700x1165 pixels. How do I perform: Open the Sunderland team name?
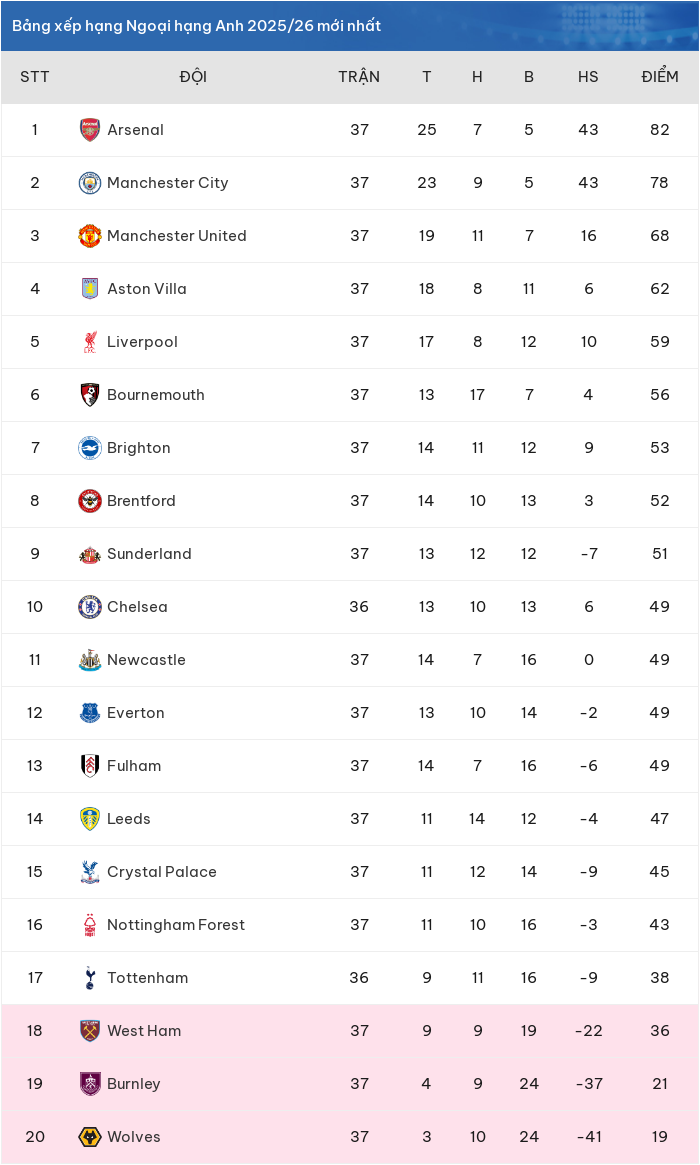[149, 554]
